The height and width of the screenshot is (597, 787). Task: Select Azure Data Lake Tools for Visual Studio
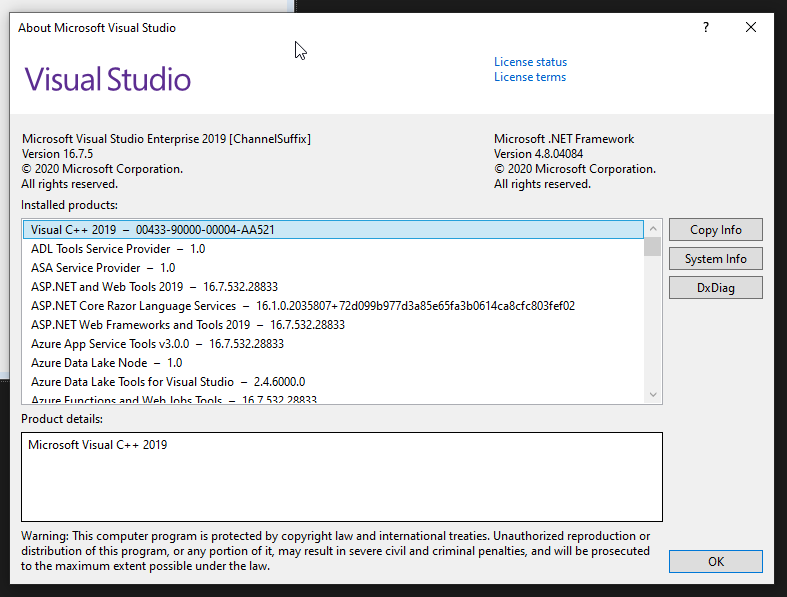click(x=333, y=382)
